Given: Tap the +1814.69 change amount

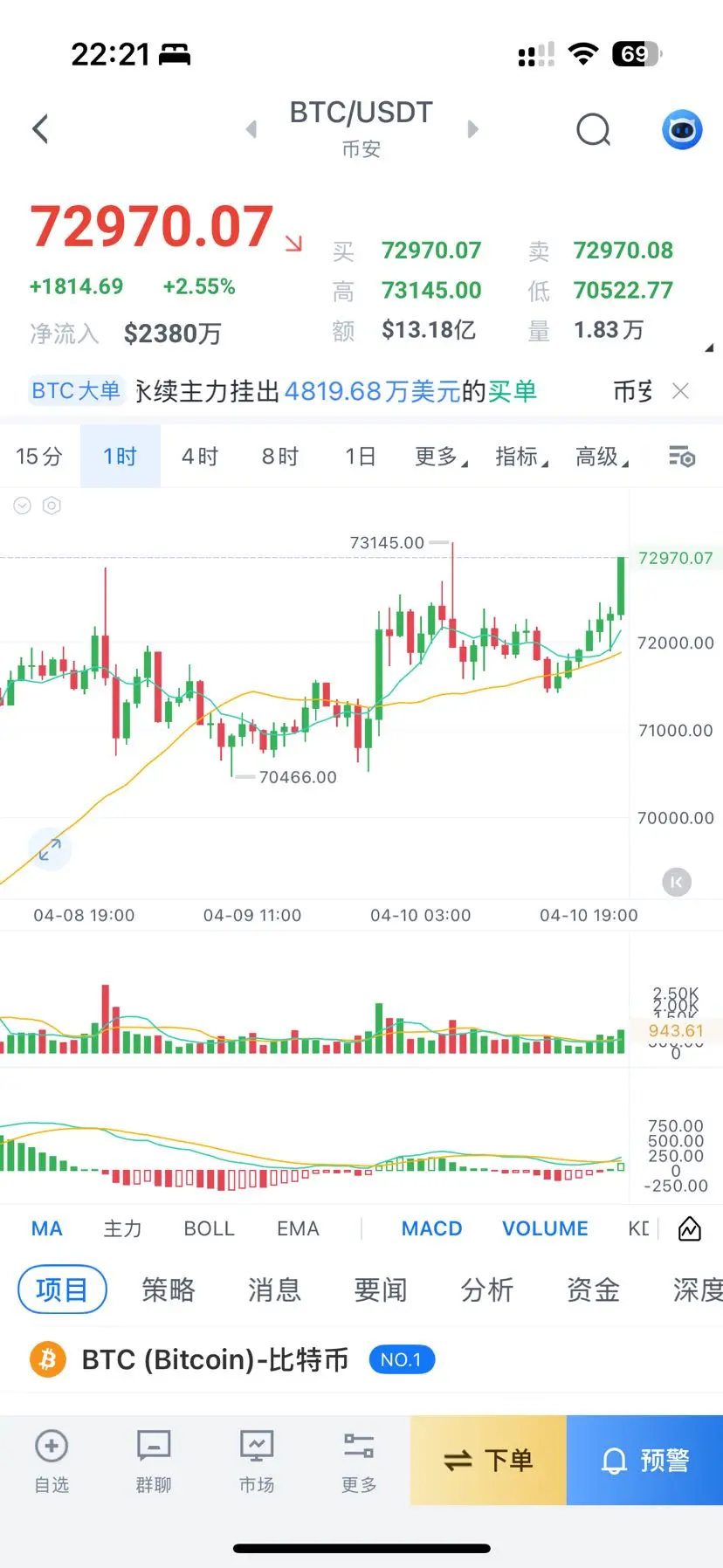Looking at the screenshot, I should 76,286.
